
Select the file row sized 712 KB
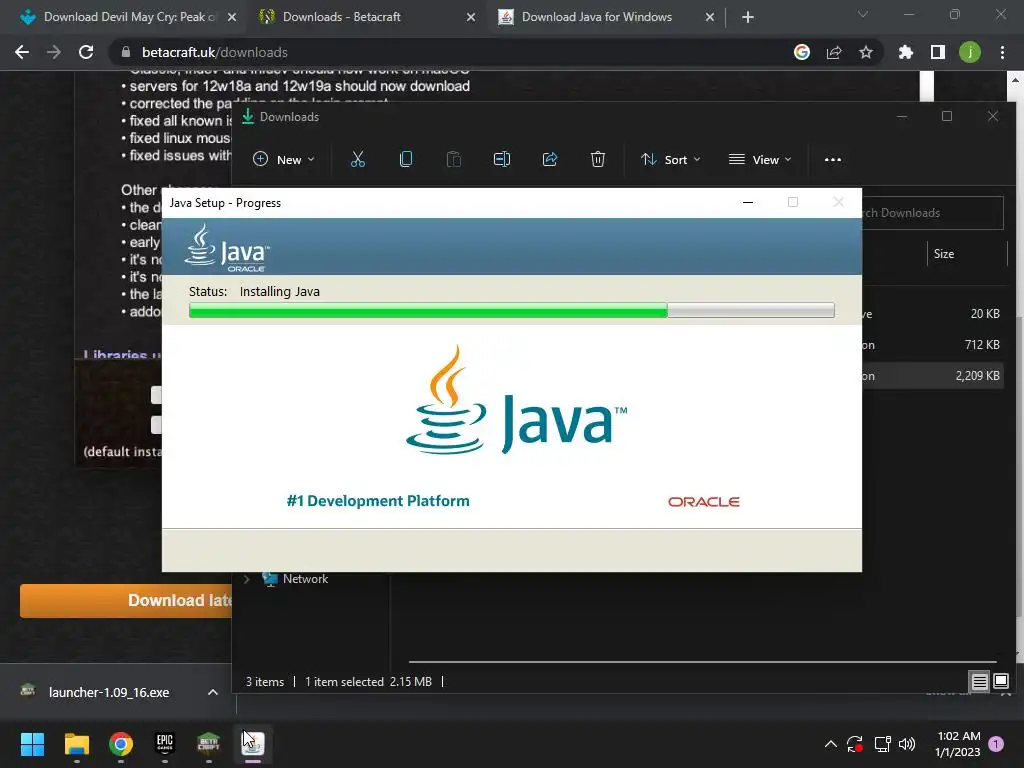(x=934, y=345)
